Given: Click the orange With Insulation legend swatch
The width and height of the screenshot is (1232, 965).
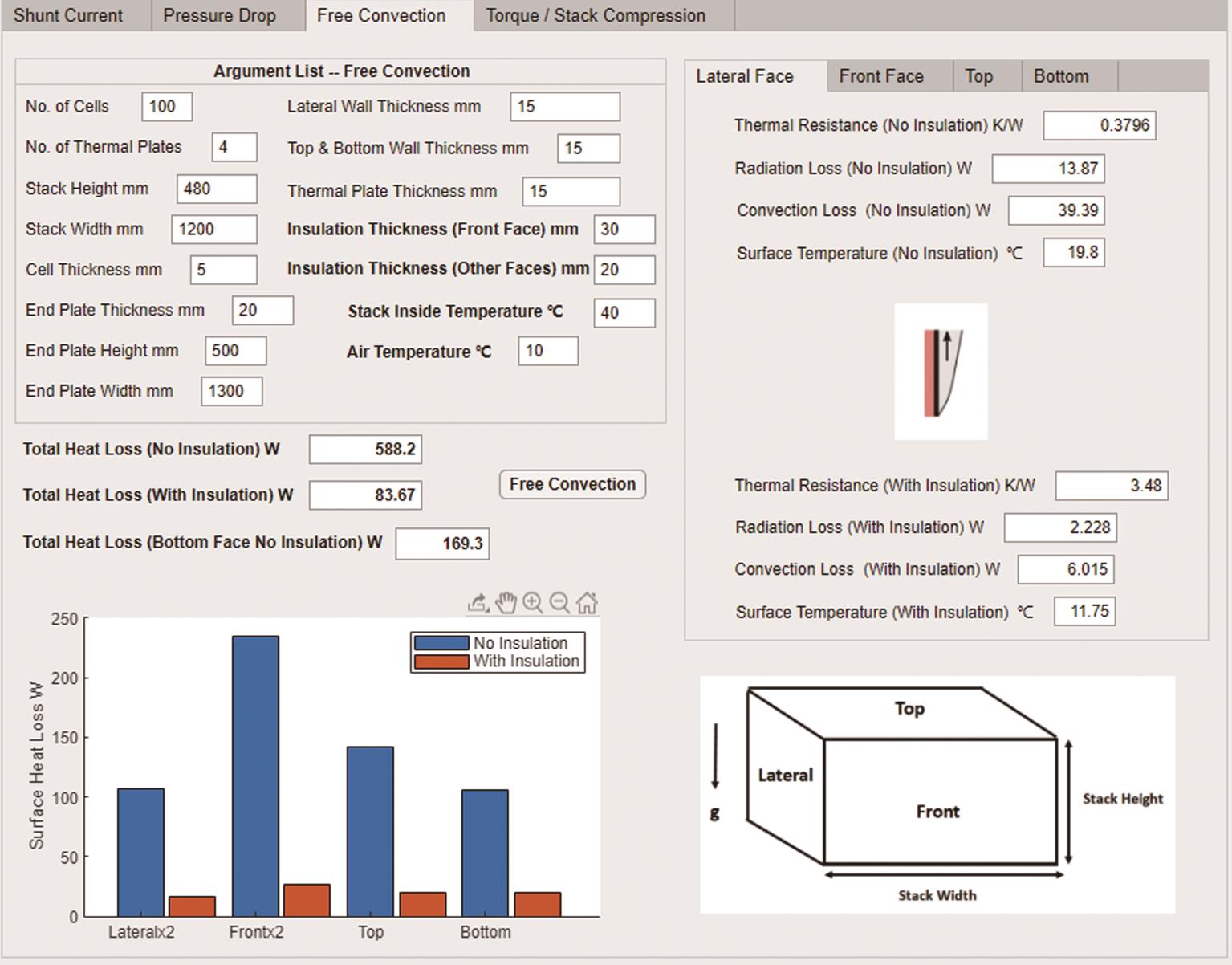Looking at the screenshot, I should pyautogui.click(x=441, y=662).
